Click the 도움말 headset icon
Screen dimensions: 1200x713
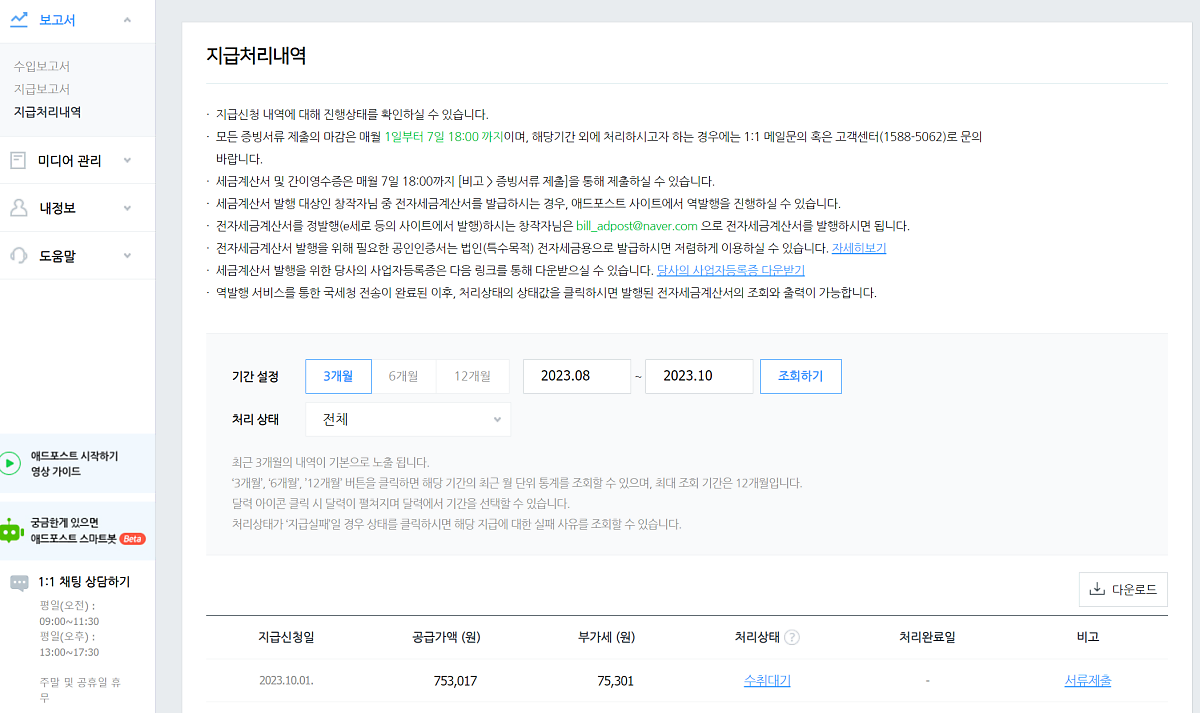[18, 255]
